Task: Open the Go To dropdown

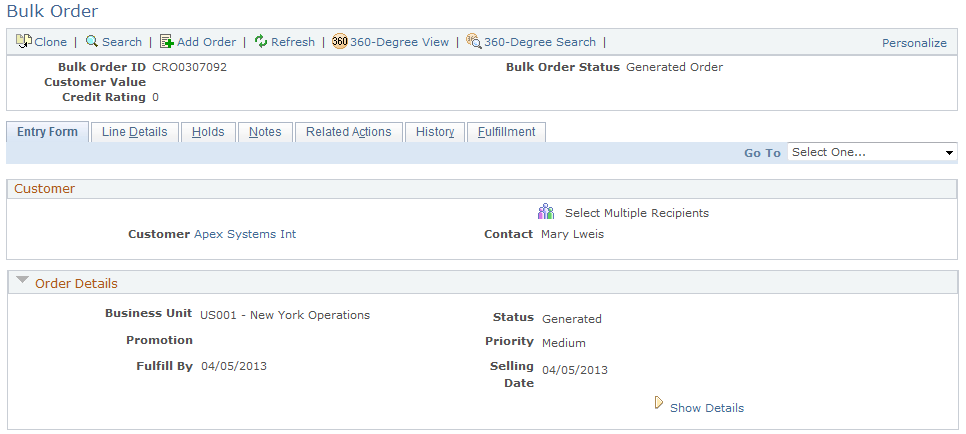Action: pos(872,152)
